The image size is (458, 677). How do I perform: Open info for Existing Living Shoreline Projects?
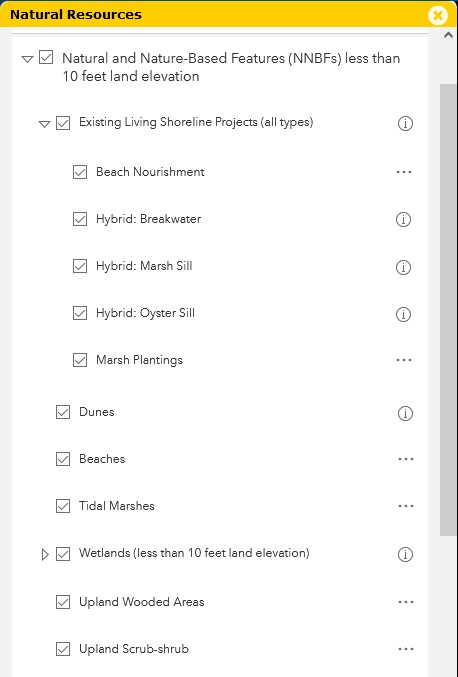click(x=405, y=123)
